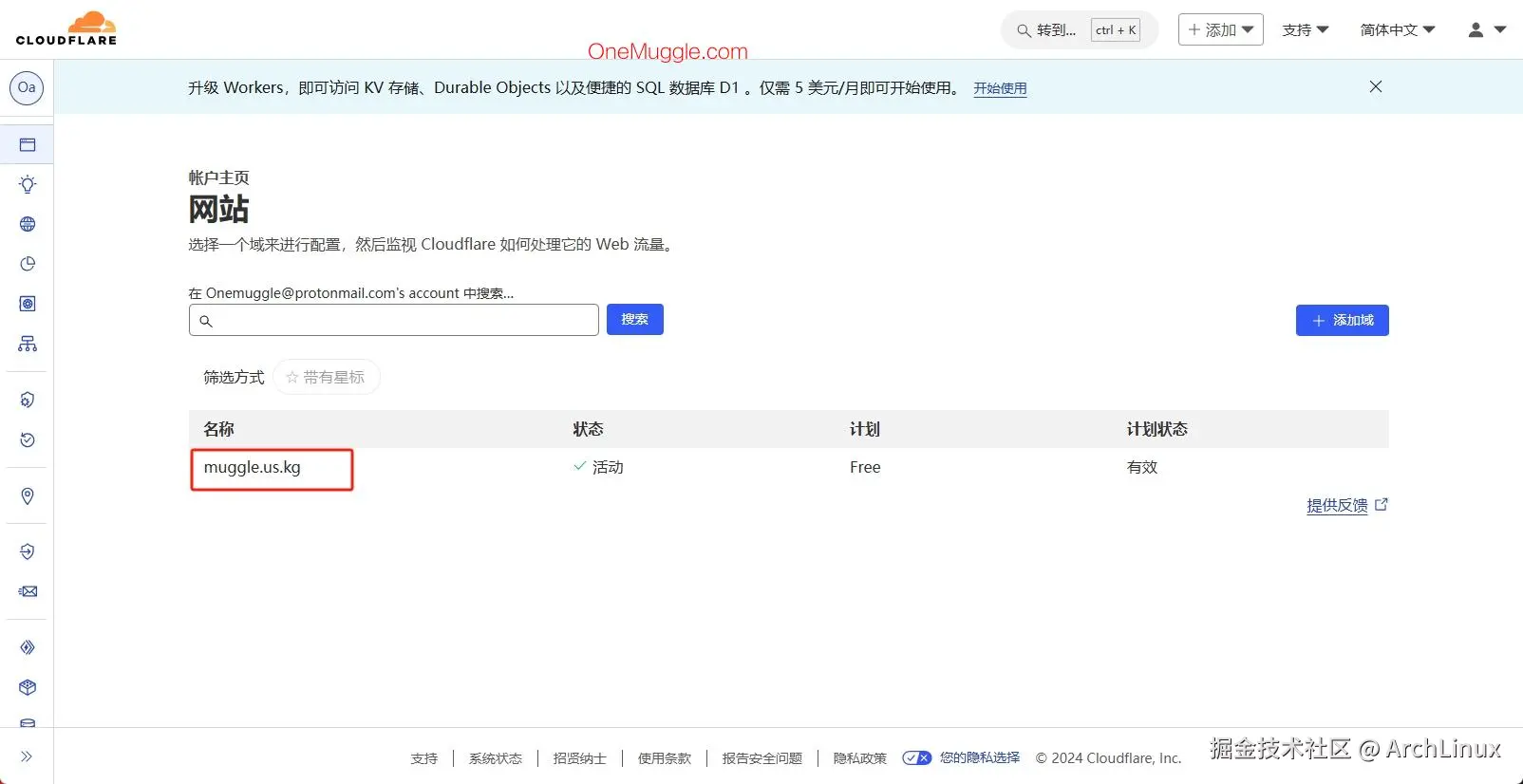Expand the sidebar with double chevron
The height and width of the screenshot is (784, 1523).
point(27,756)
